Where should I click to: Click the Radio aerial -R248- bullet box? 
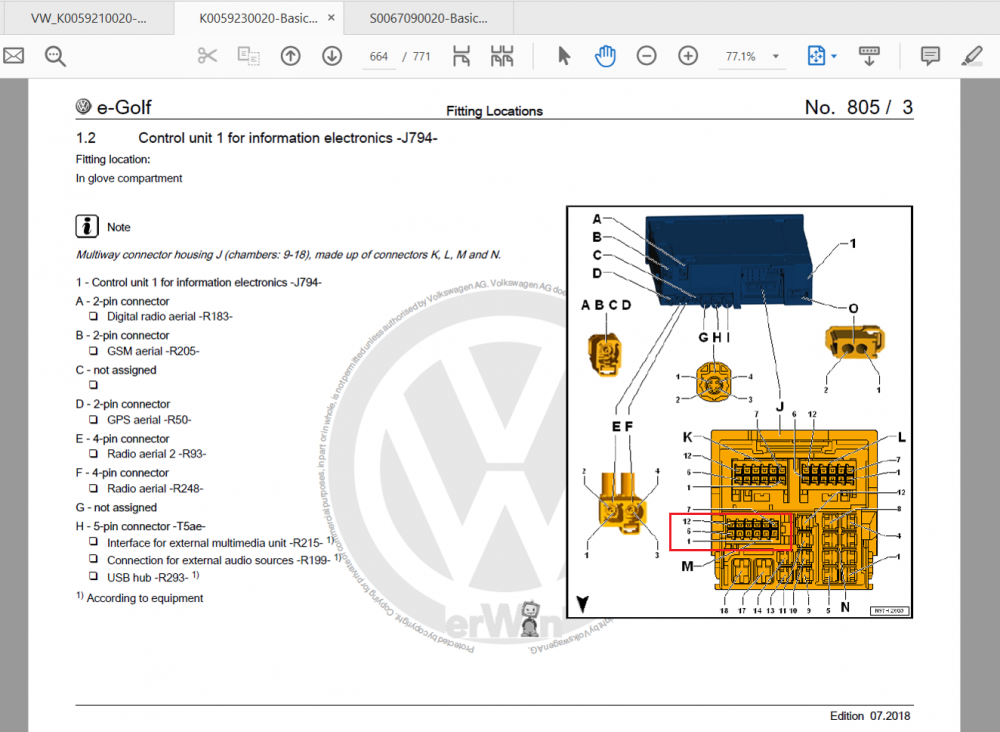(x=94, y=488)
